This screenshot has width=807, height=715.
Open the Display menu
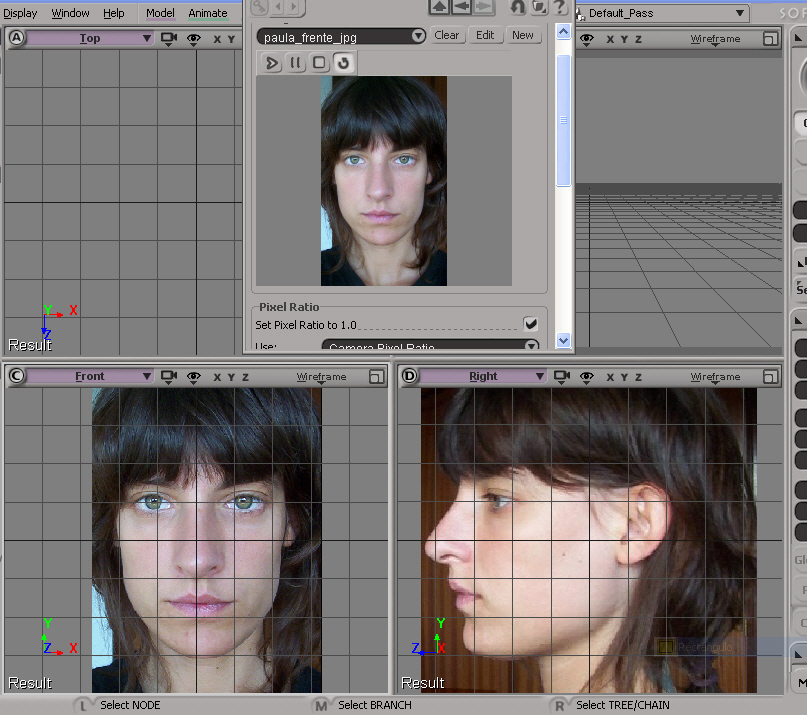(x=20, y=13)
